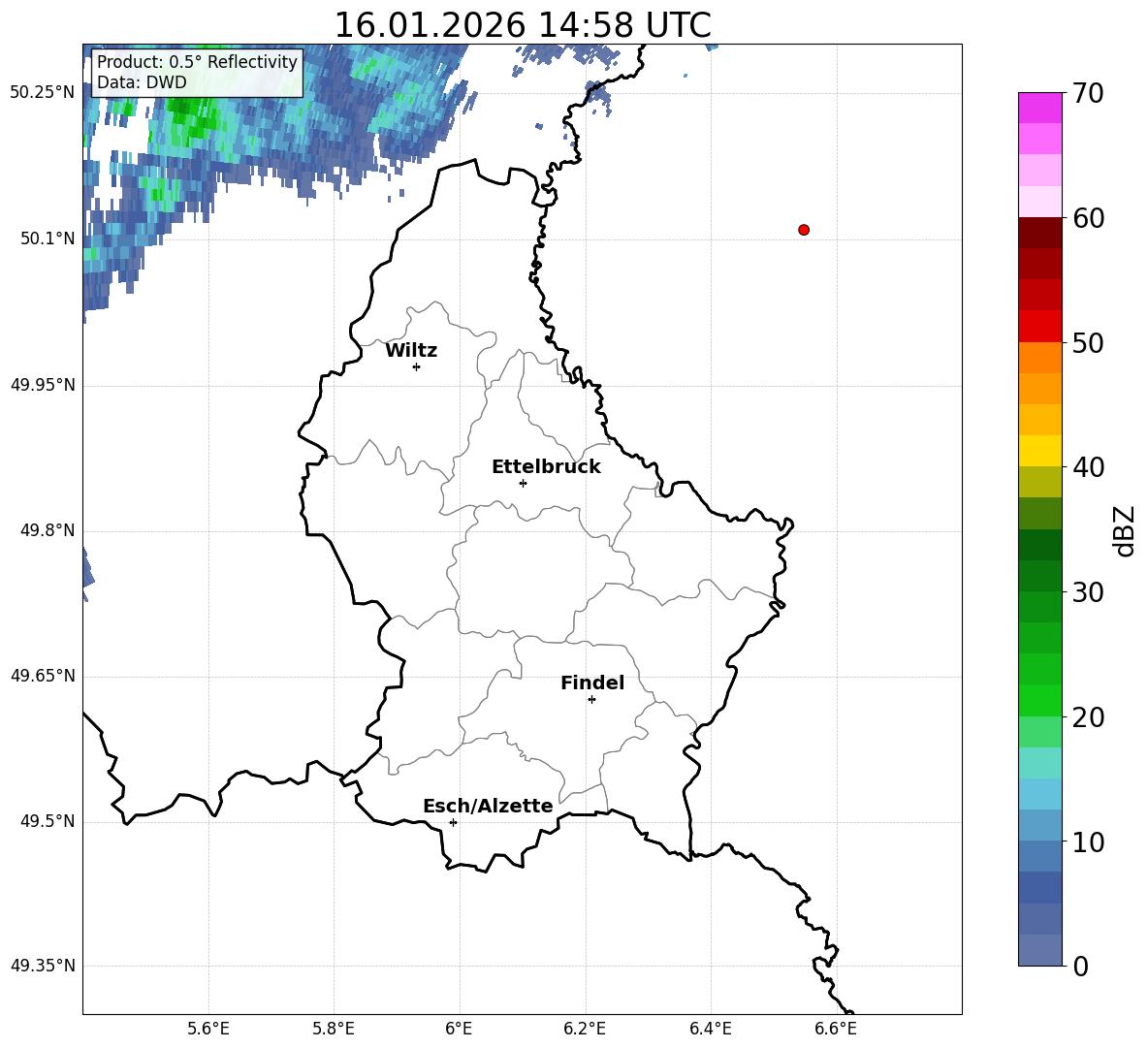Screen dimensions: 1148x1048
Task: Click the yellow colorbar swatch above 40
Action: (1039, 451)
